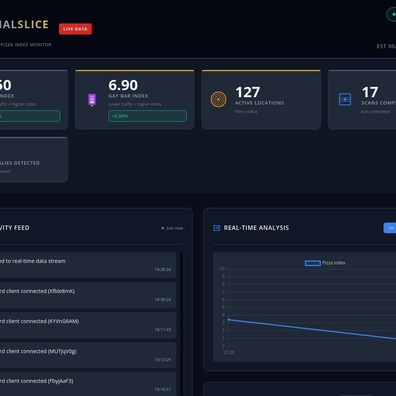Image resolution: width=396 pixels, height=396 pixels.
Task: Click the Activity Feed vertical scrollbar
Action: click(x=182, y=323)
